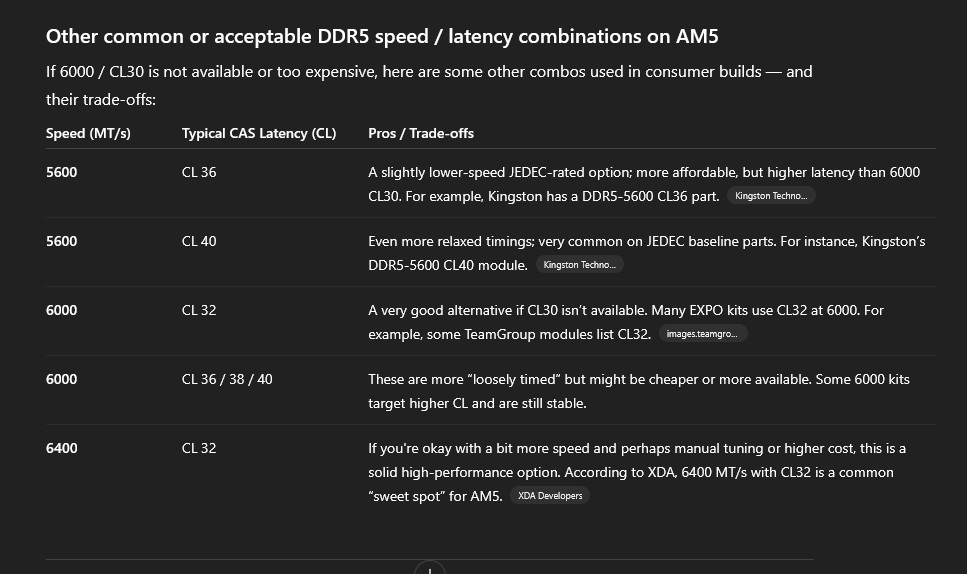Click the "sweet spot" for AM5 text
Screen dimensions: 967x574
coord(435,496)
